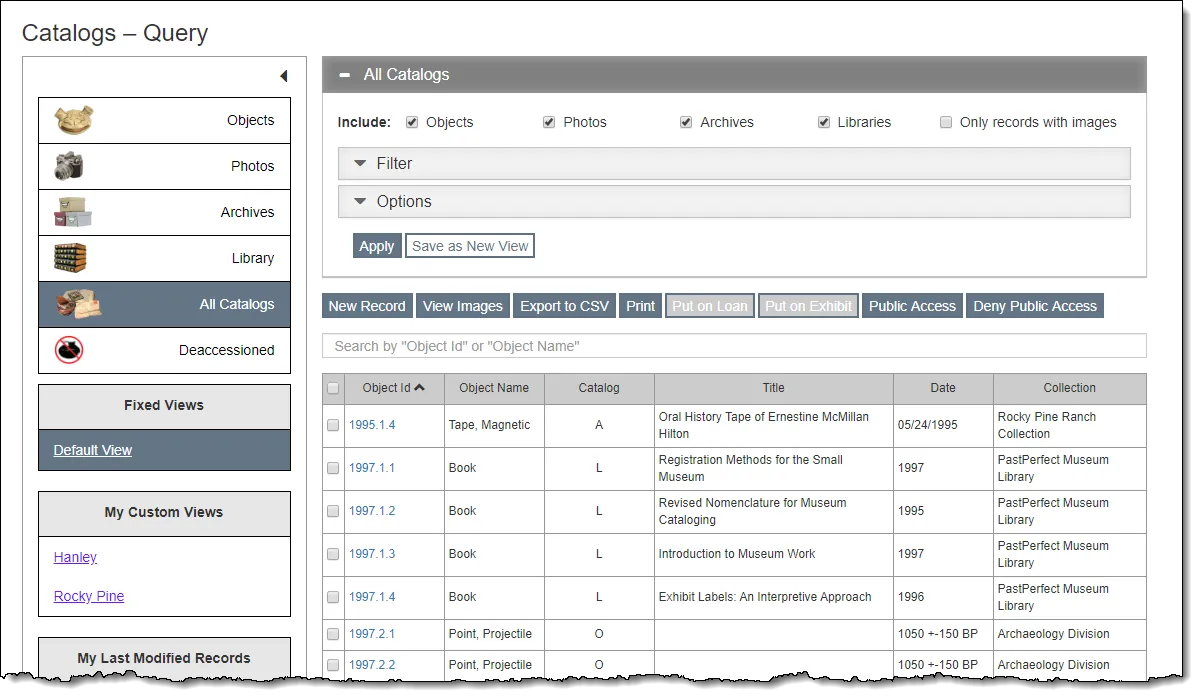Check the row for record 1997.1.1
This screenshot has width=1198, height=697.
pos(333,468)
